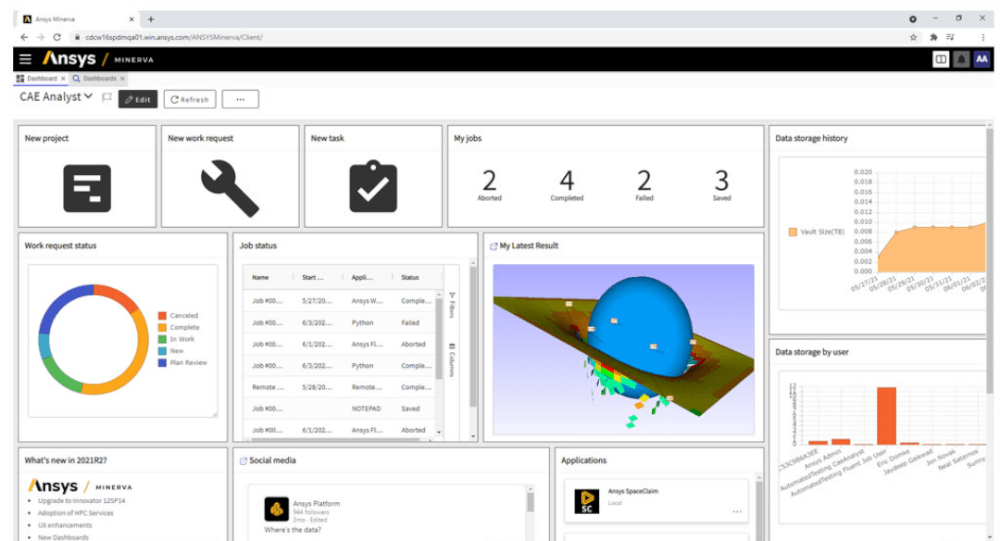Click the Ansys Platform social post avatar
Image resolution: width=1000 pixels, height=541 pixels.
pyautogui.click(x=276, y=509)
